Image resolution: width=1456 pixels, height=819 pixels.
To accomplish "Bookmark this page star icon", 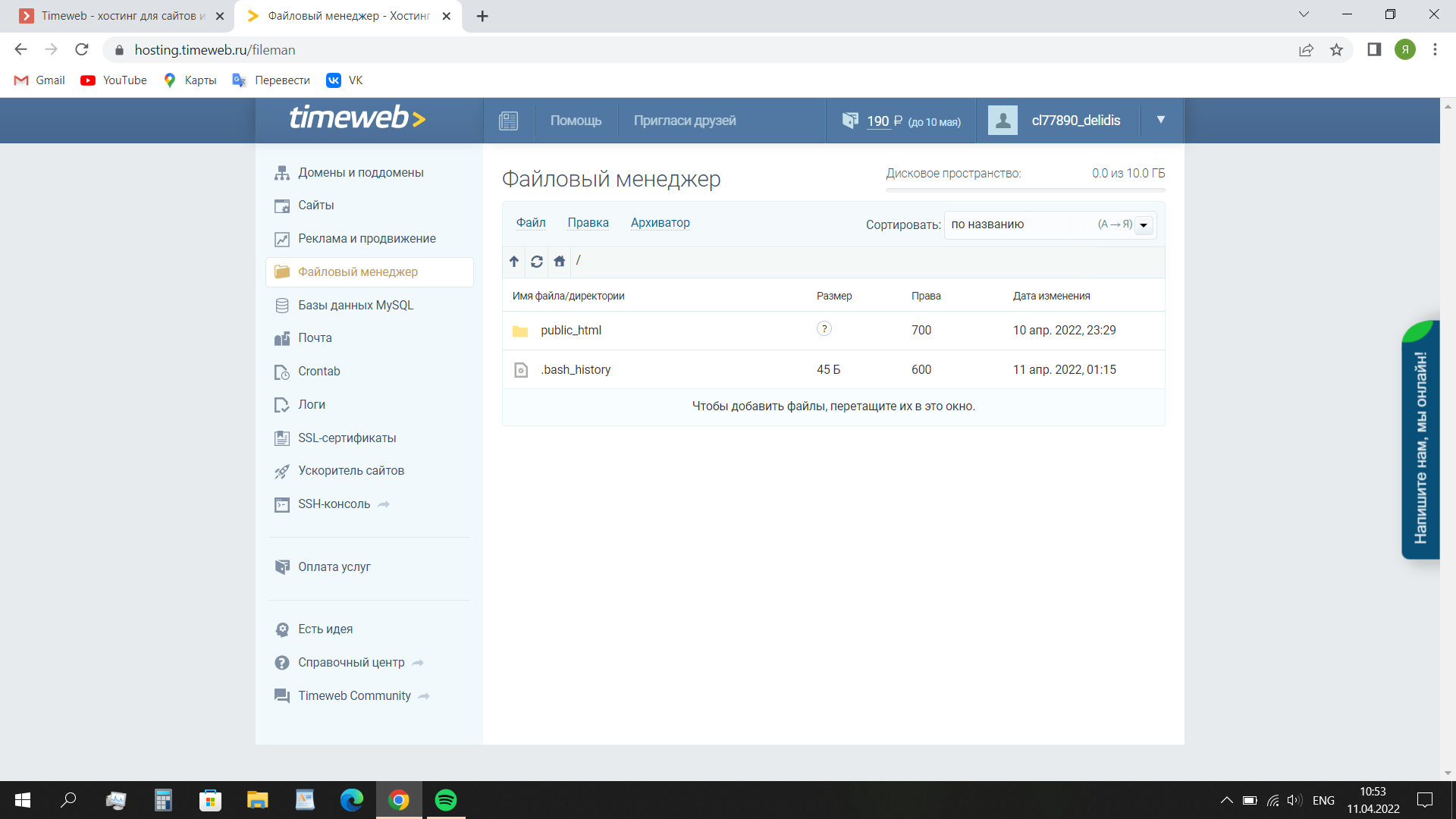I will (1336, 50).
